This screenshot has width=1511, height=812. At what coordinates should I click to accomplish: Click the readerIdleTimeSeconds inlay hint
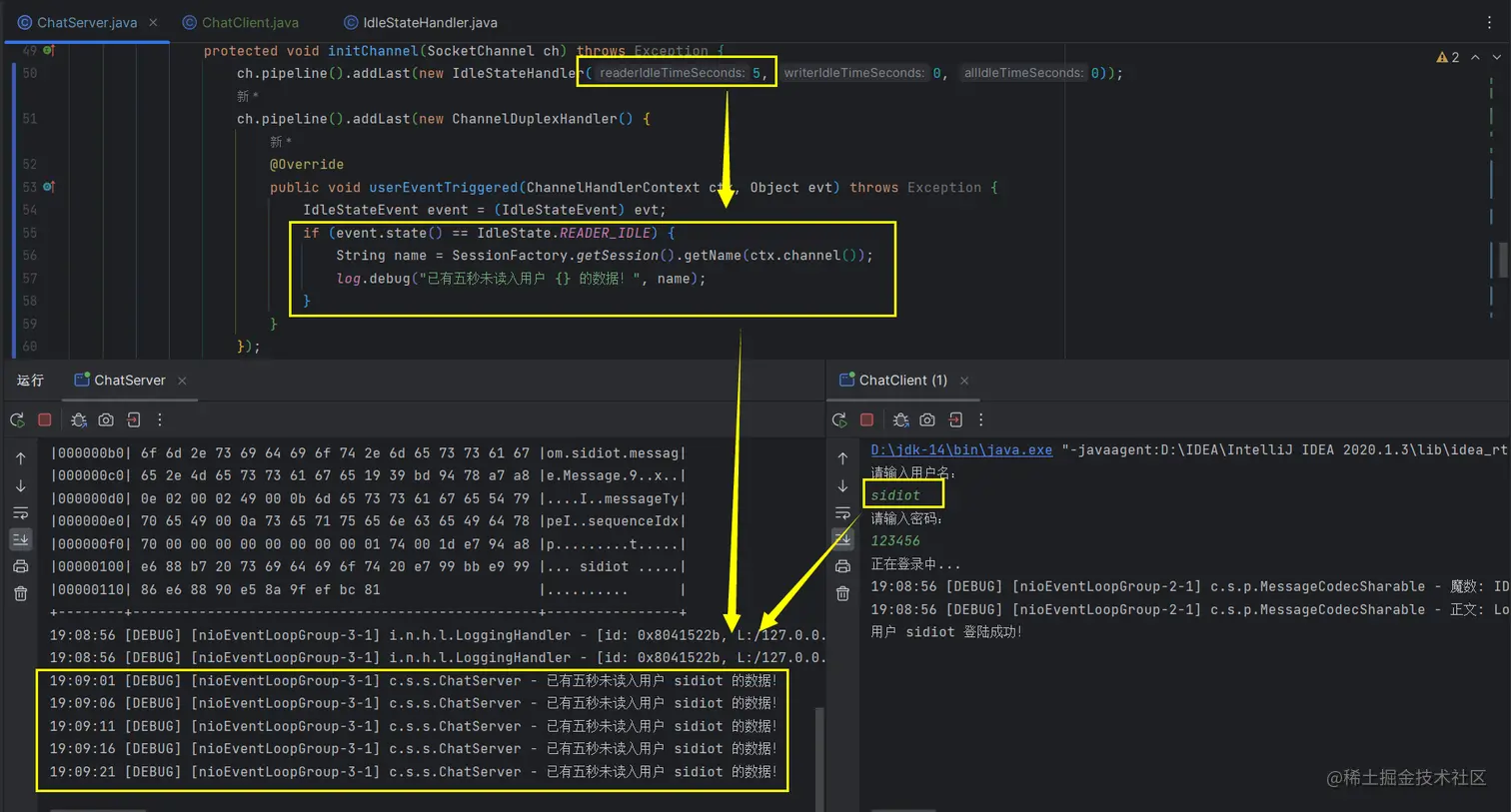pyautogui.click(x=673, y=73)
